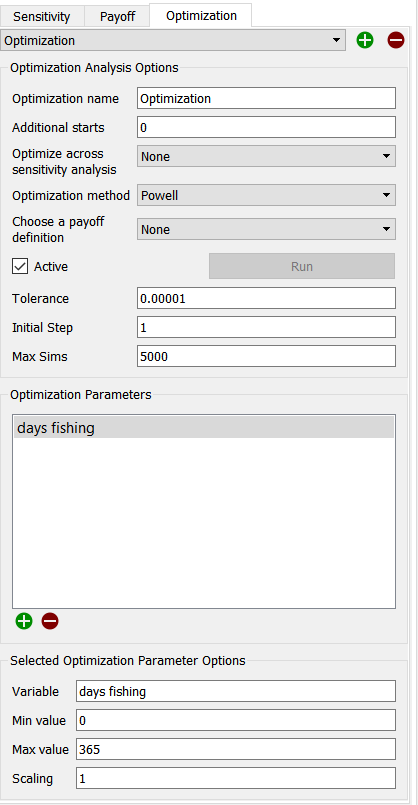This screenshot has width=418, height=805.
Task: Click the Run button
Action: click(x=302, y=266)
